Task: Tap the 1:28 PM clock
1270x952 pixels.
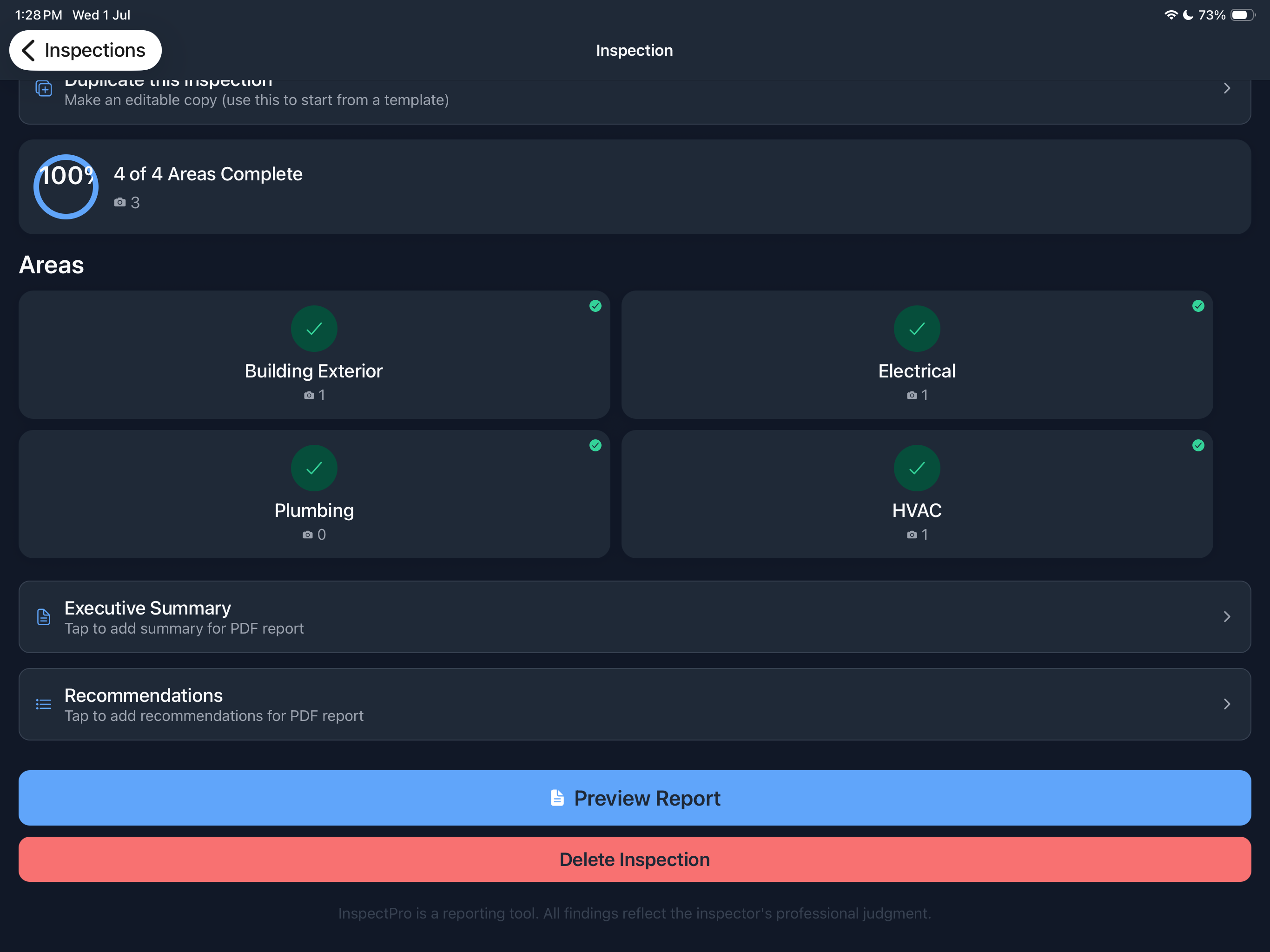Action: (39, 15)
